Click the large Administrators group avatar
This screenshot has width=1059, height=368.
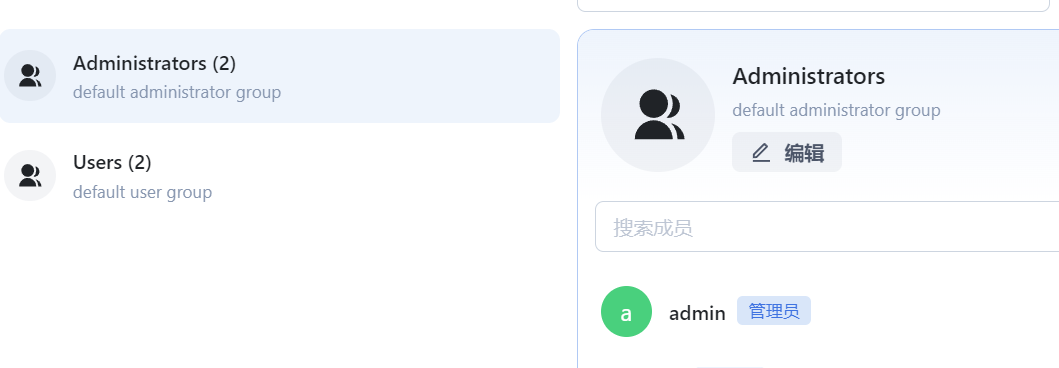point(658,115)
